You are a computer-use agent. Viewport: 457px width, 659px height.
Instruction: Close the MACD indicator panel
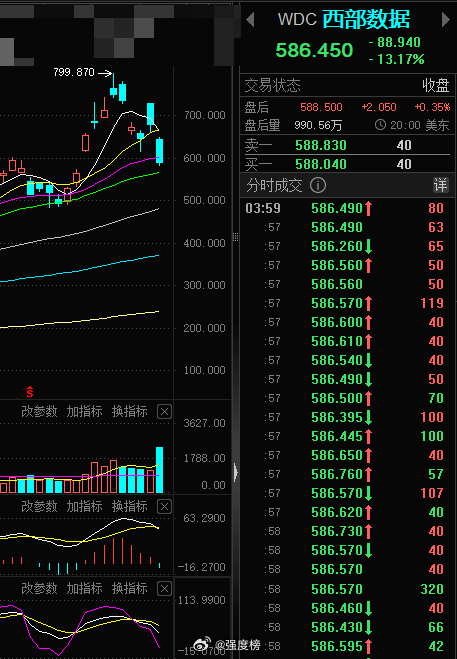[164, 507]
